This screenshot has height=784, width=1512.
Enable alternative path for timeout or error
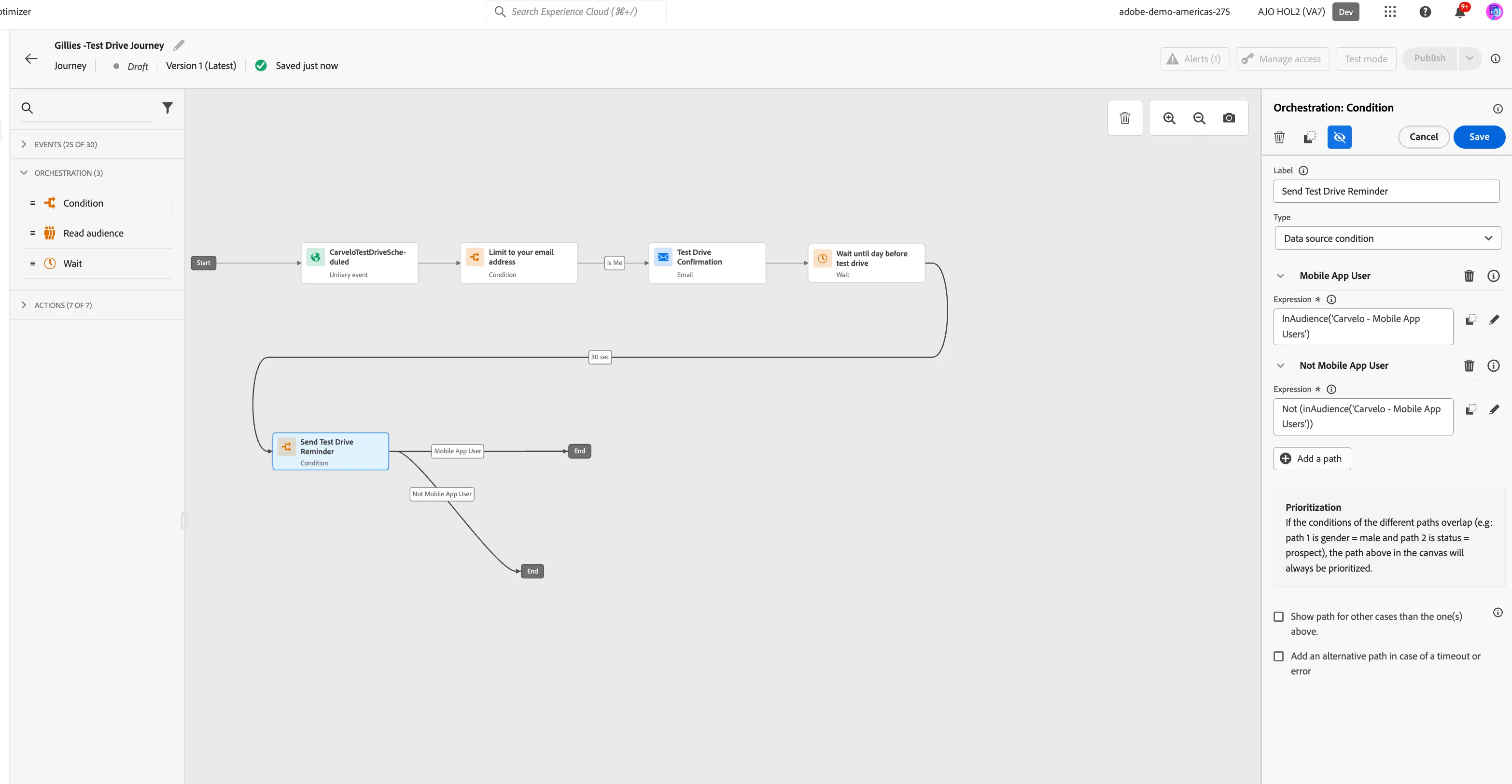click(1278, 656)
